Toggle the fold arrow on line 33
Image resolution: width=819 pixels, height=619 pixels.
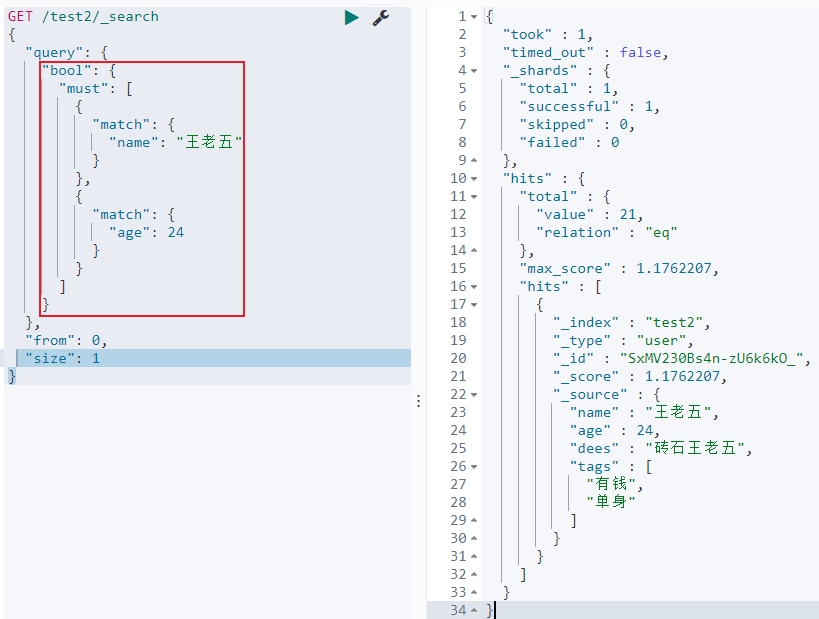pos(474,592)
